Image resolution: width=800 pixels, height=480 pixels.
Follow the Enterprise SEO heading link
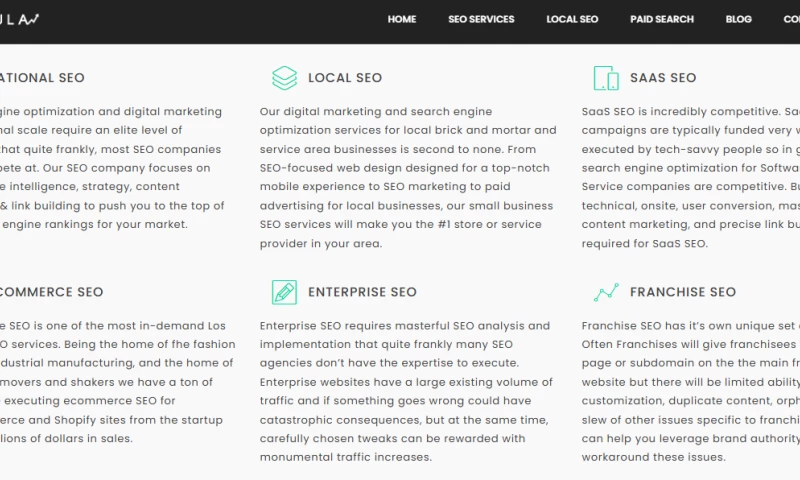pyautogui.click(x=362, y=292)
